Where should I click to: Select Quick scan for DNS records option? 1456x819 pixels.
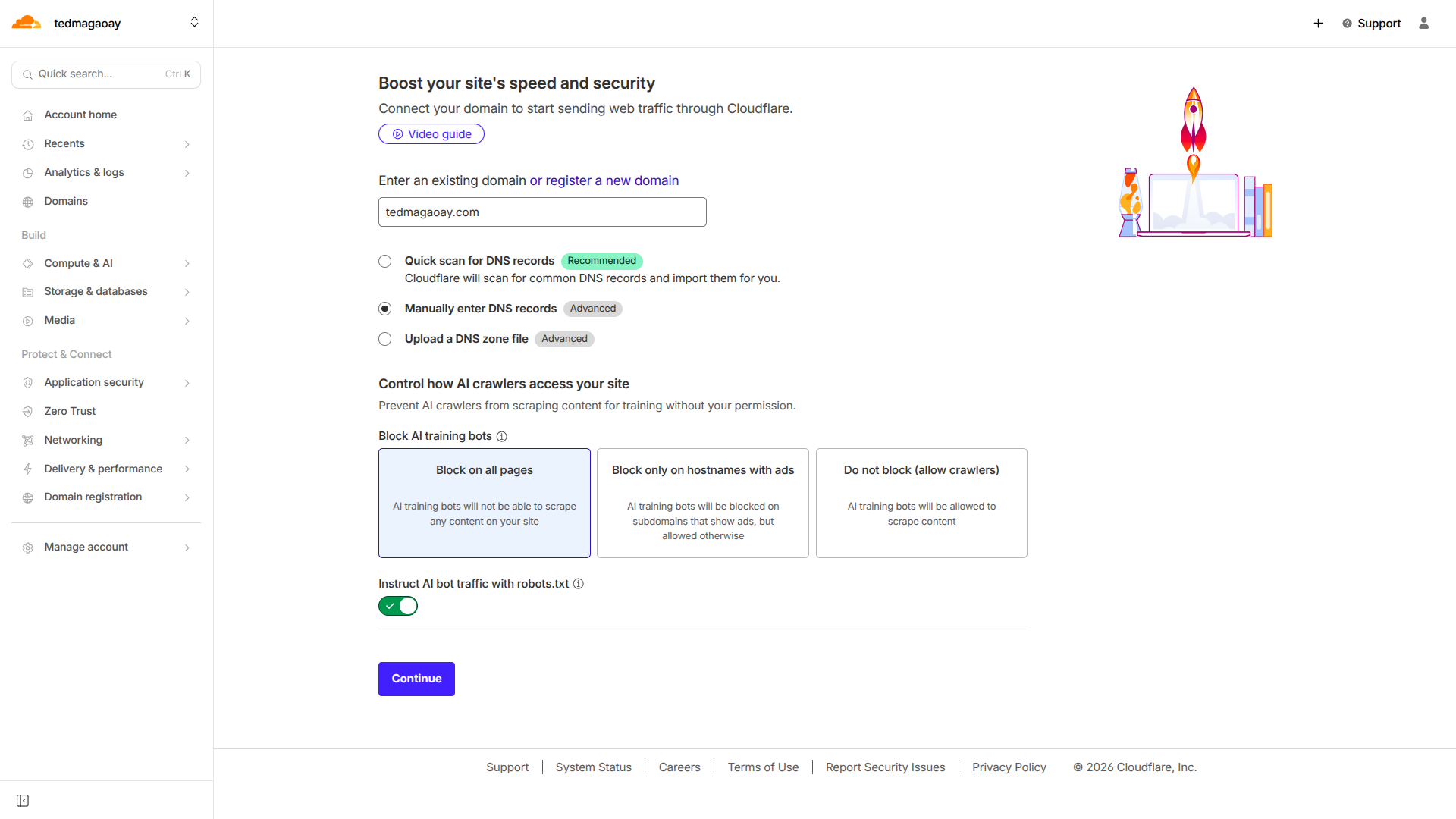click(x=385, y=262)
